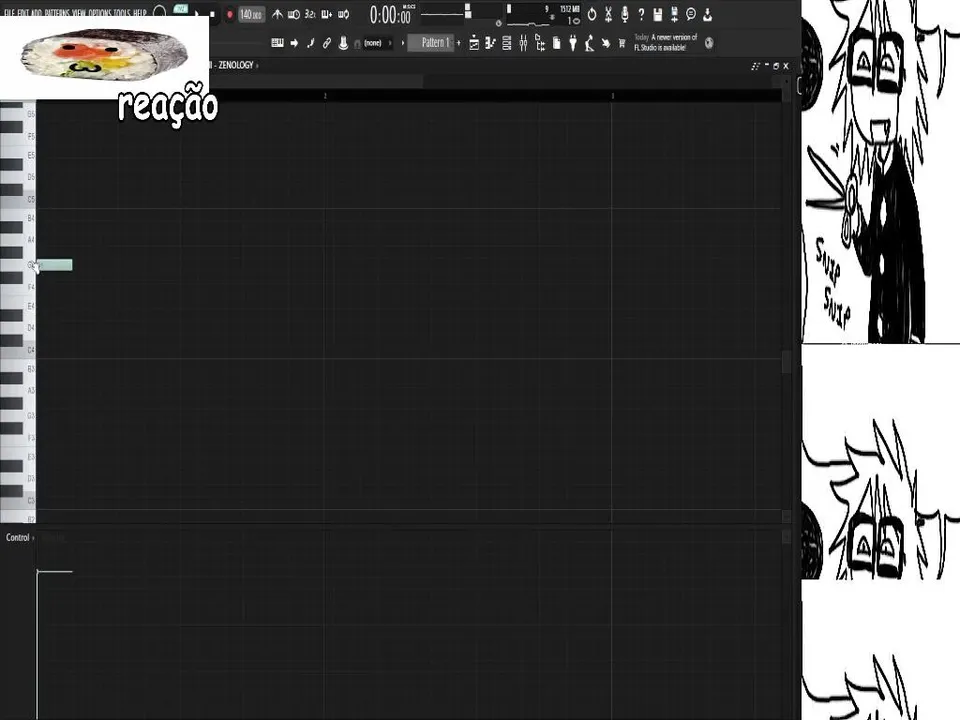Toggle the 3-2-1 countdown before recording
960x720 pixels.
[x=310, y=14]
